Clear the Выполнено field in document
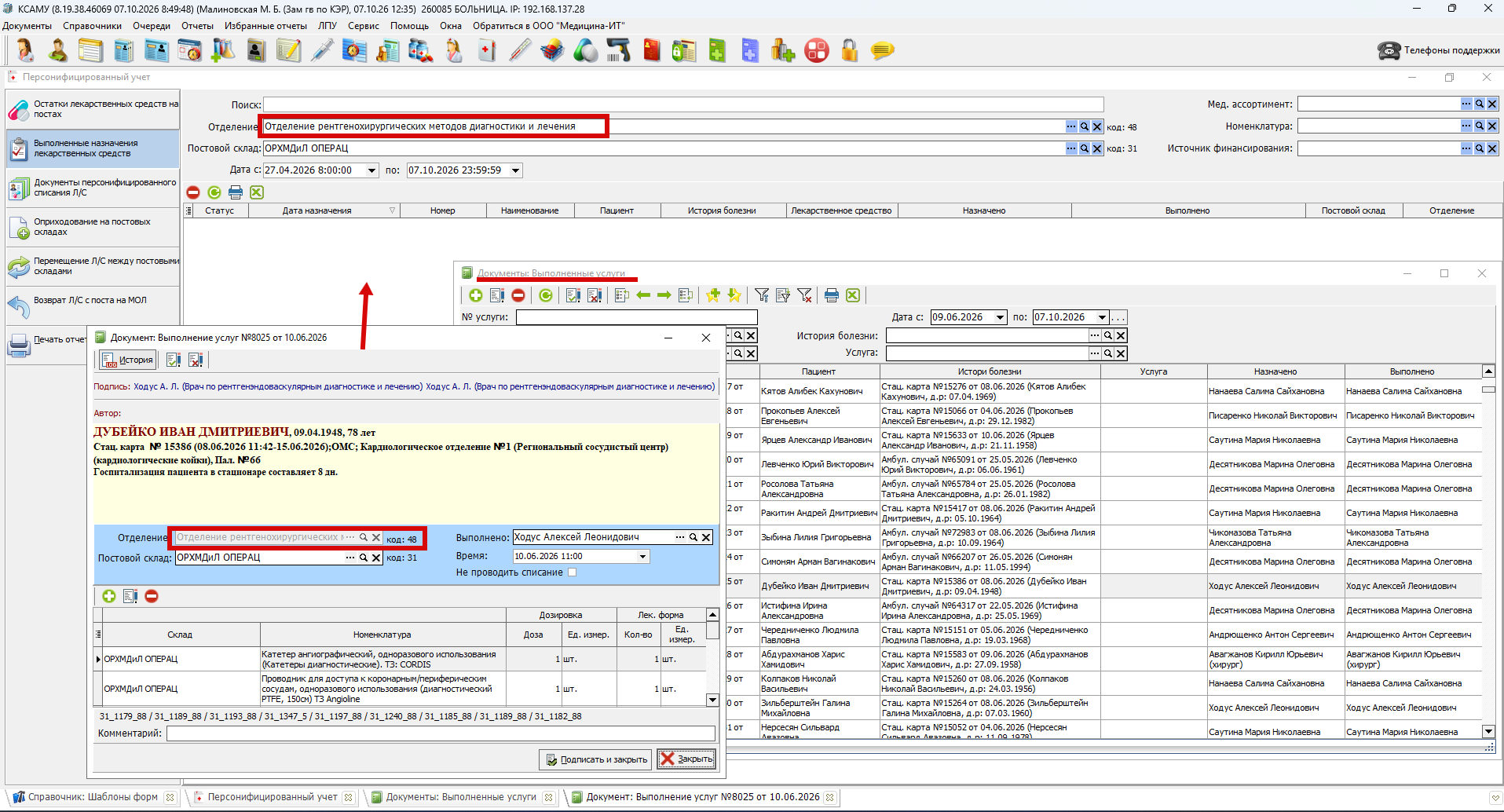Screen dimensions: 1504x812 pos(706,537)
